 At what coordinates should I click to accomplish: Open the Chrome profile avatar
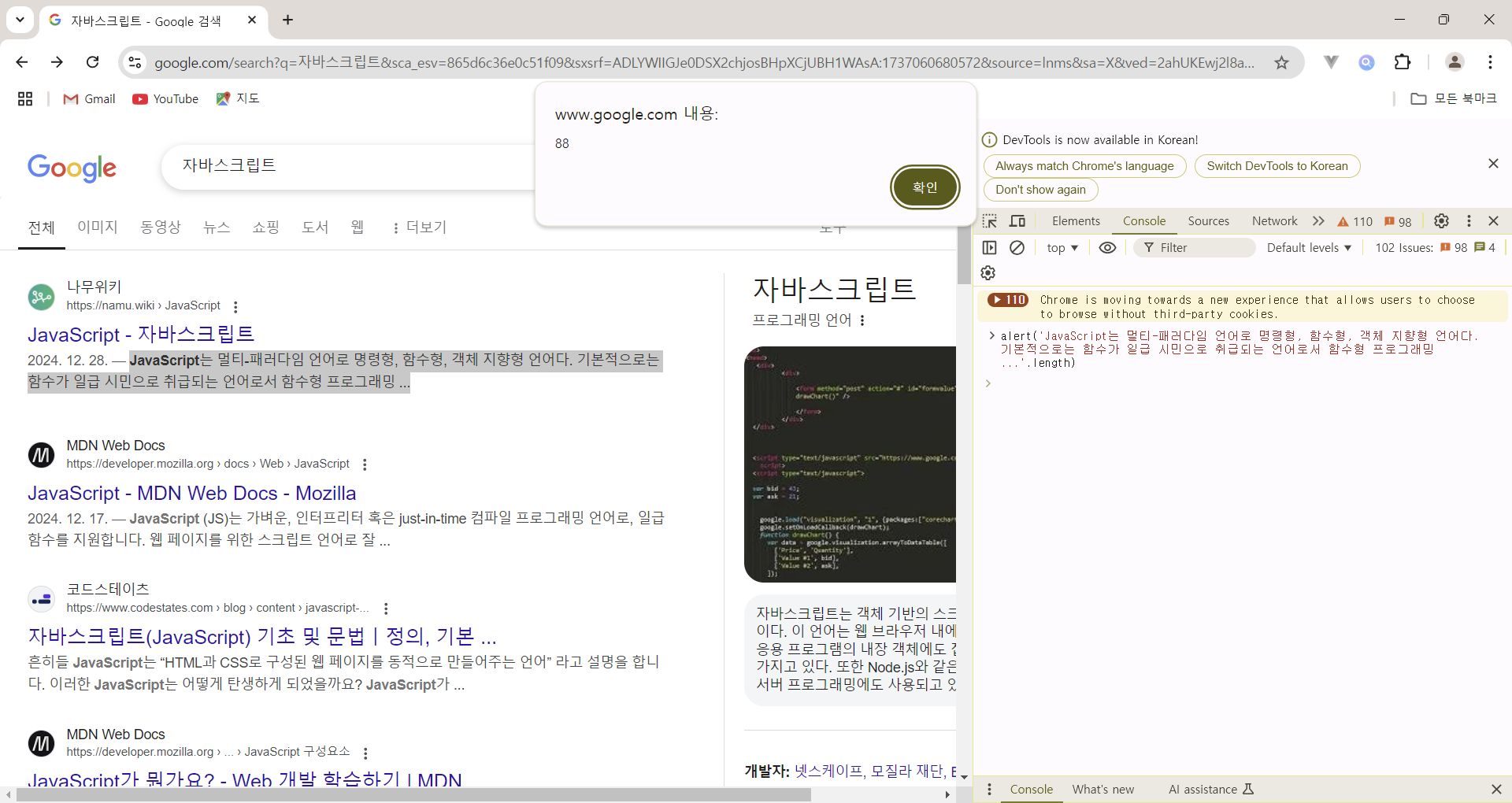(1455, 62)
